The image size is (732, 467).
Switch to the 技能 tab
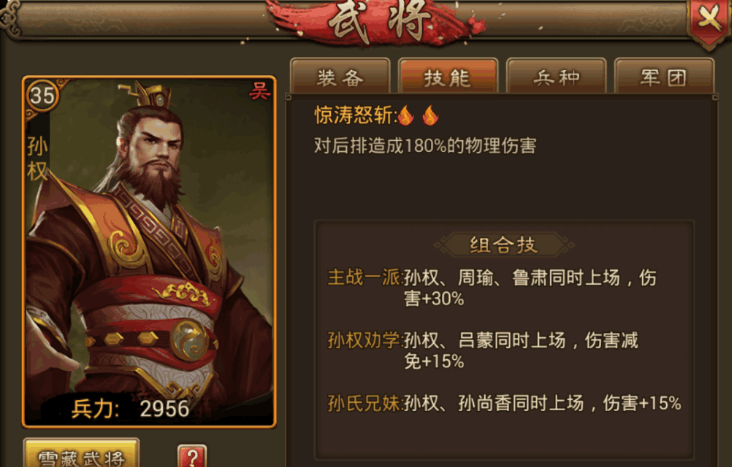448,76
